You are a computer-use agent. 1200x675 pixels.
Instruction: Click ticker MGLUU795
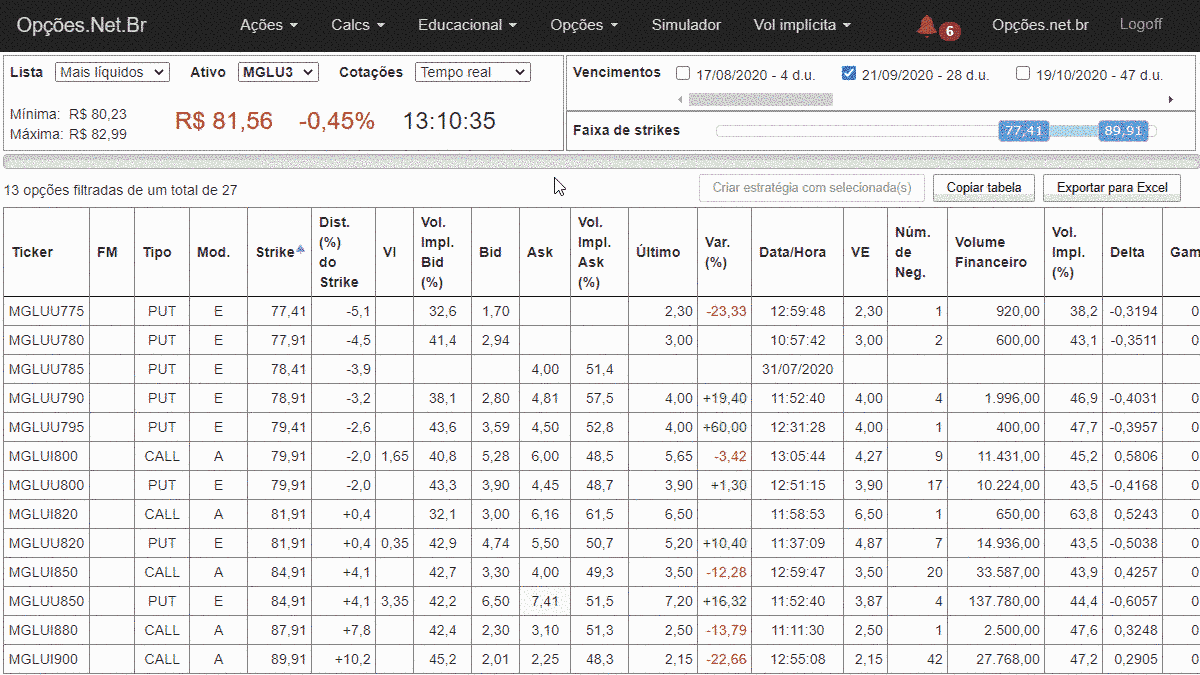pos(46,427)
